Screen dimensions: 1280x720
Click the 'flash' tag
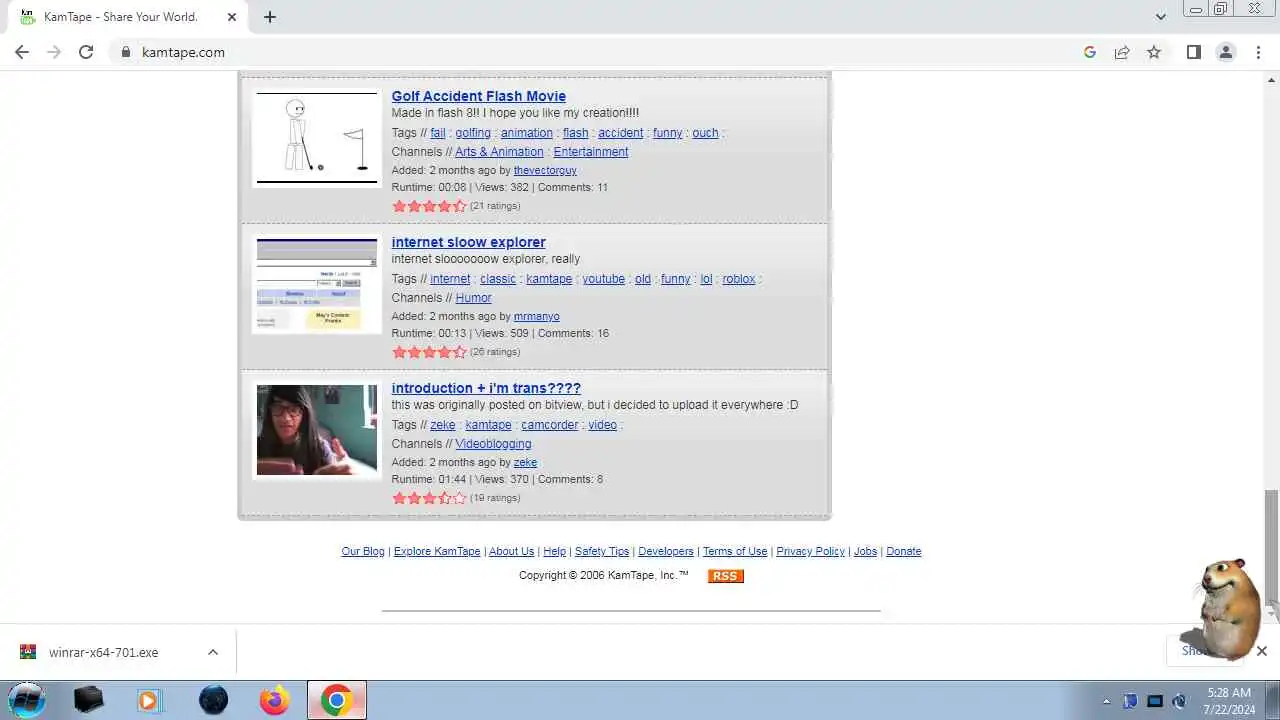point(576,133)
